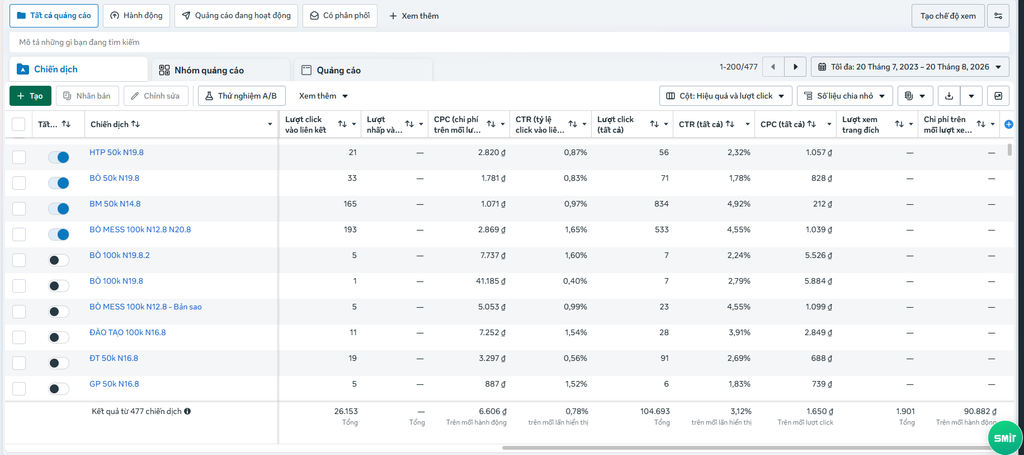The width and height of the screenshot is (1024, 455).
Task: Open the date range dropdown
Action: [910, 67]
